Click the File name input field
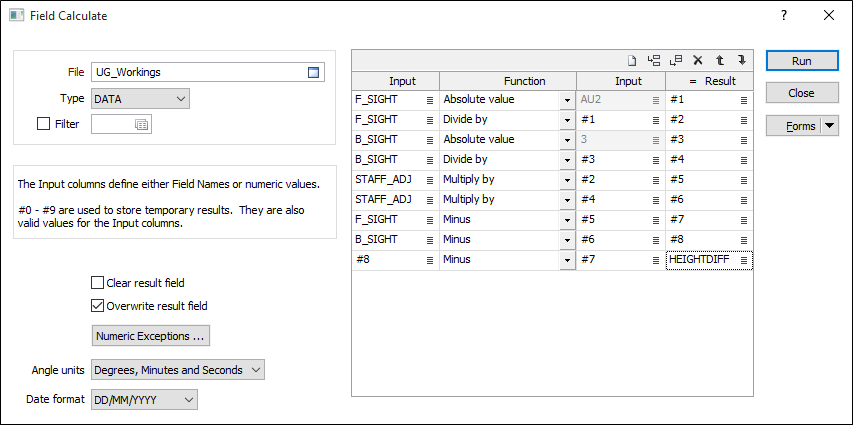The height and width of the screenshot is (425, 853). point(196,72)
